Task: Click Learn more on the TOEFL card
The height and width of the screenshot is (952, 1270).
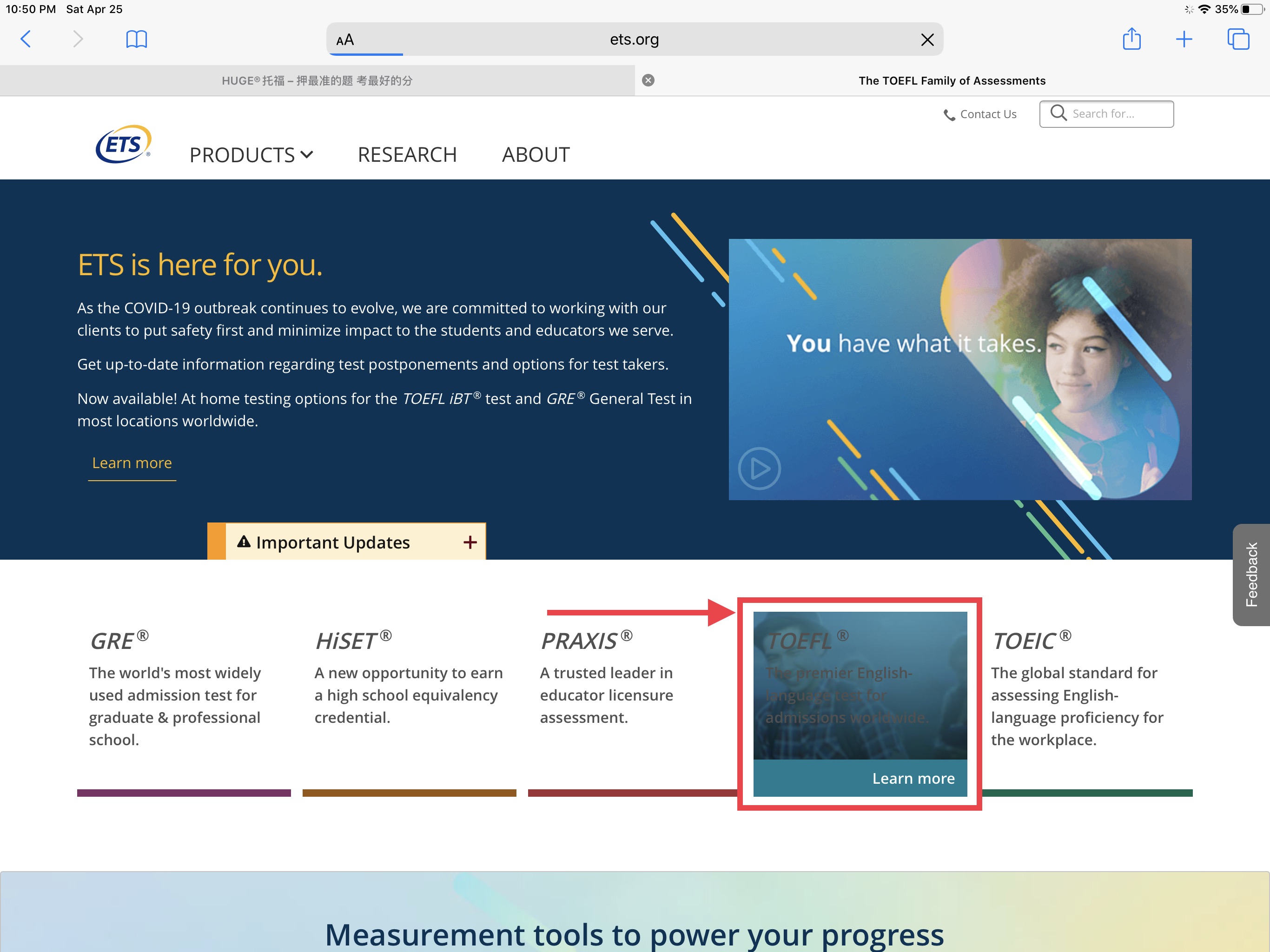Action: (913, 778)
